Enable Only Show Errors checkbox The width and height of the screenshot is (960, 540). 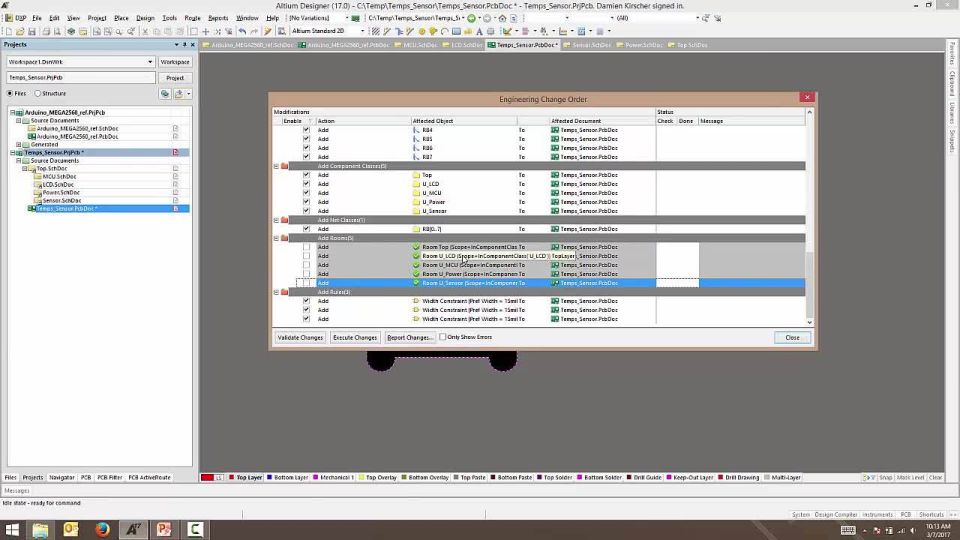click(x=442, y=337)
